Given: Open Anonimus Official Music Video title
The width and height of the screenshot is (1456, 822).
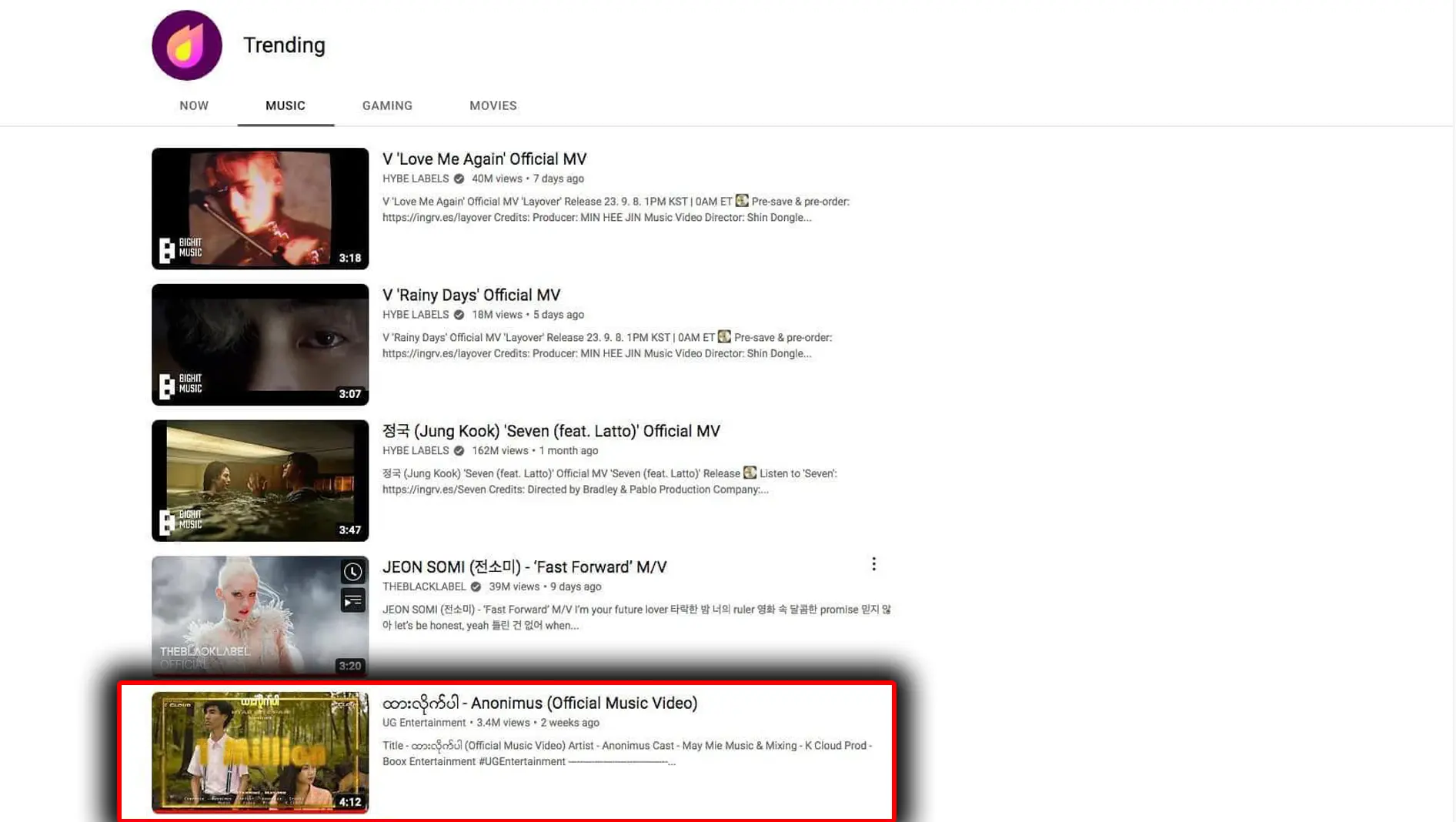Looking at the screenshot, I should [x=540, y=703].
